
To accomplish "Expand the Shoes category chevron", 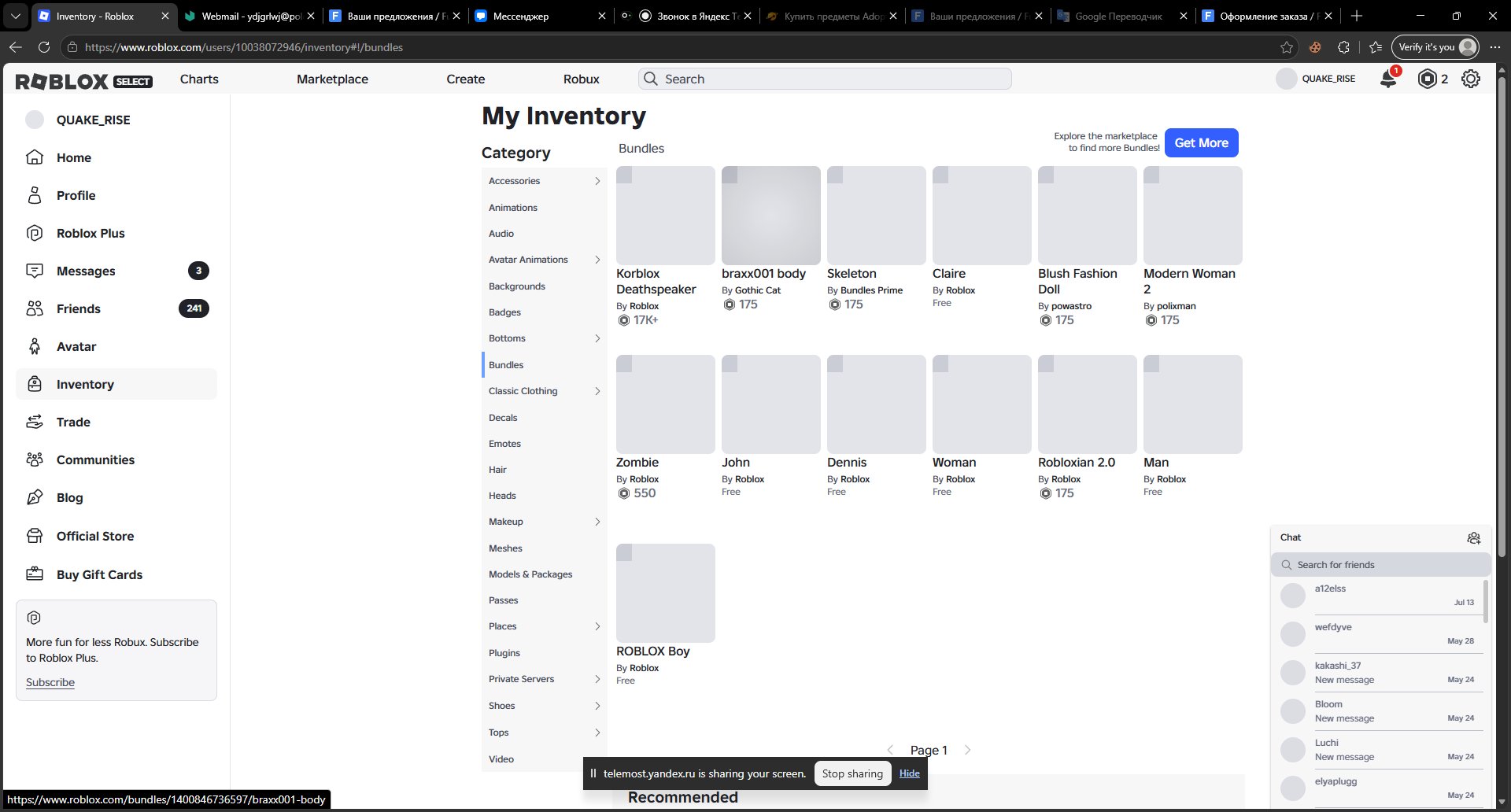I will 597,706.
